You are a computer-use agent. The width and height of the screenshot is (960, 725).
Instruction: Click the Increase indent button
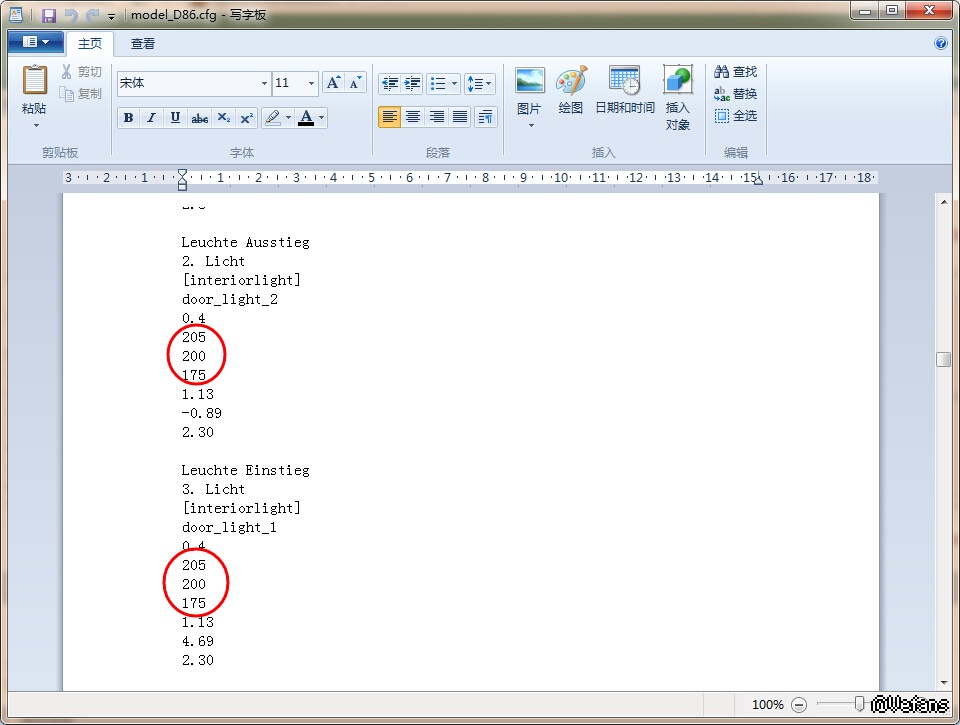tap(412, 83)
